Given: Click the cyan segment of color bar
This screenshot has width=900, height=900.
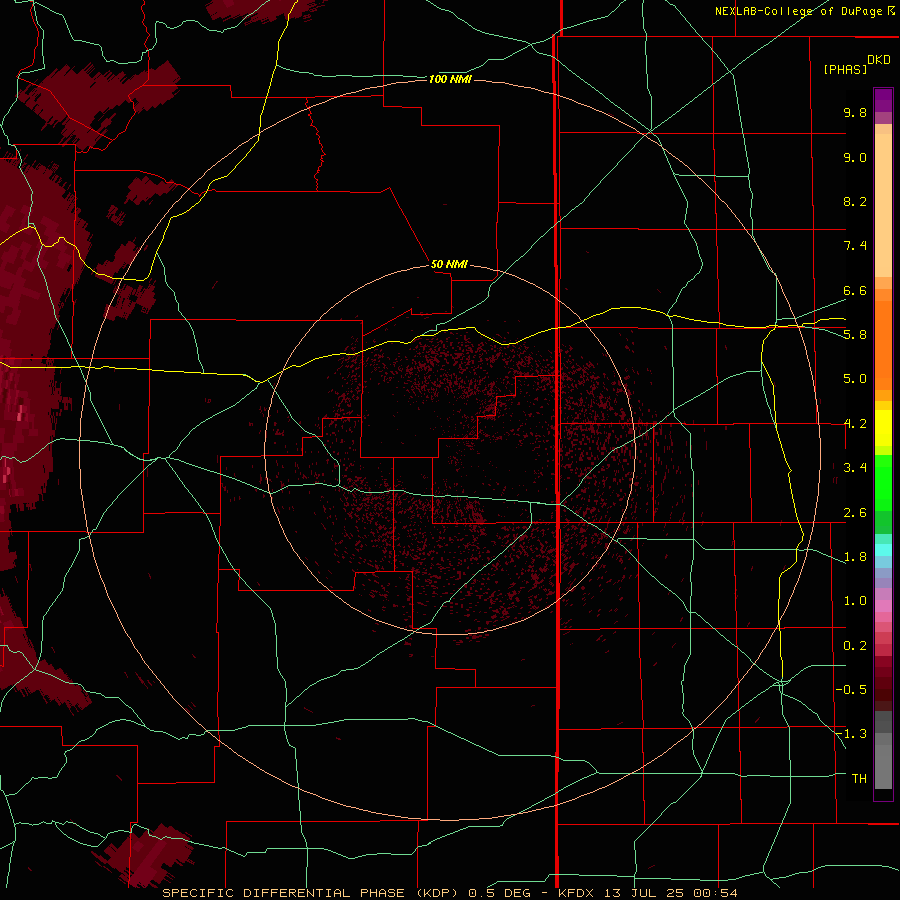Looking at the screenshot, I should 883,550.
